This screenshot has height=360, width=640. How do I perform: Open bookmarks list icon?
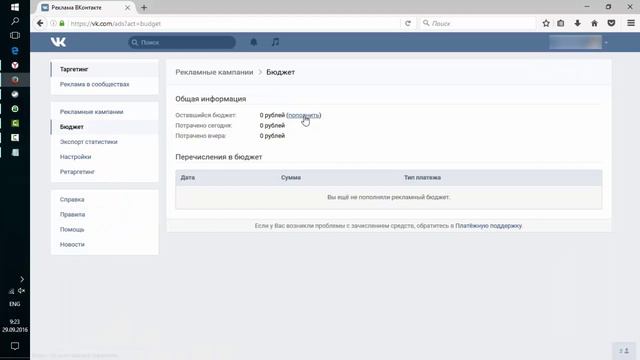coord(561,23)
